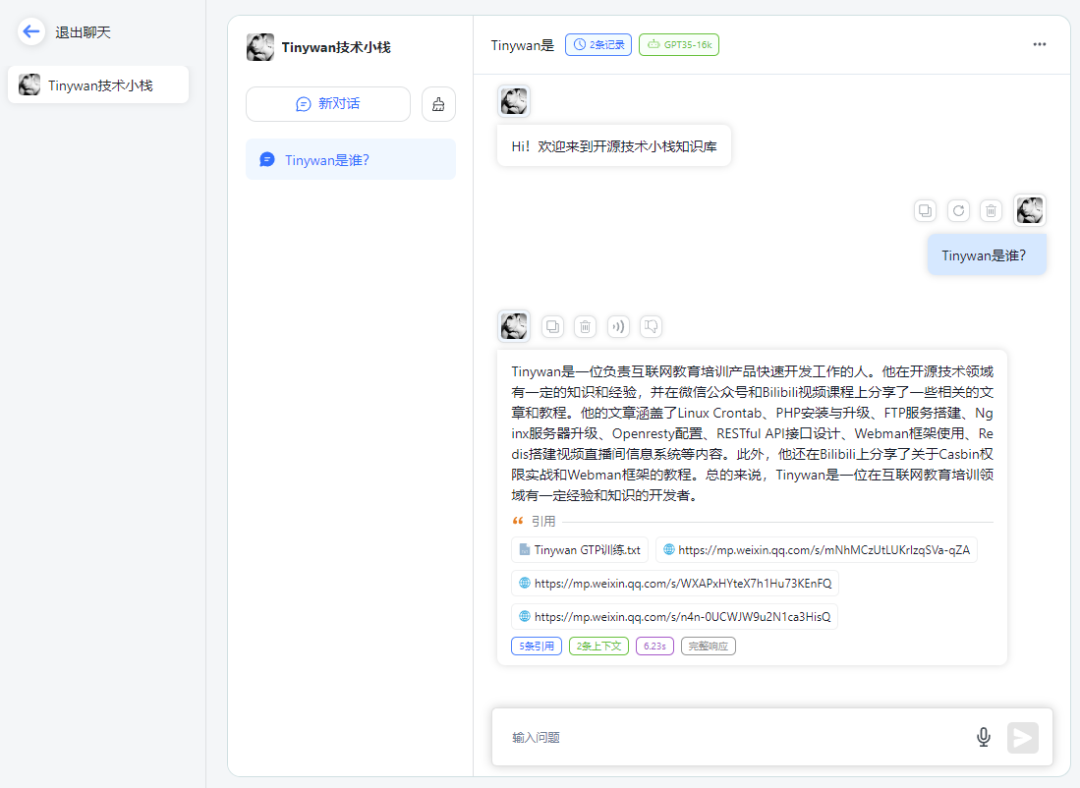Open the 'Tinywan技术小栈' chat in the sidebar
The width and height of the screenshot is (1080, 788).
point(97,84)
